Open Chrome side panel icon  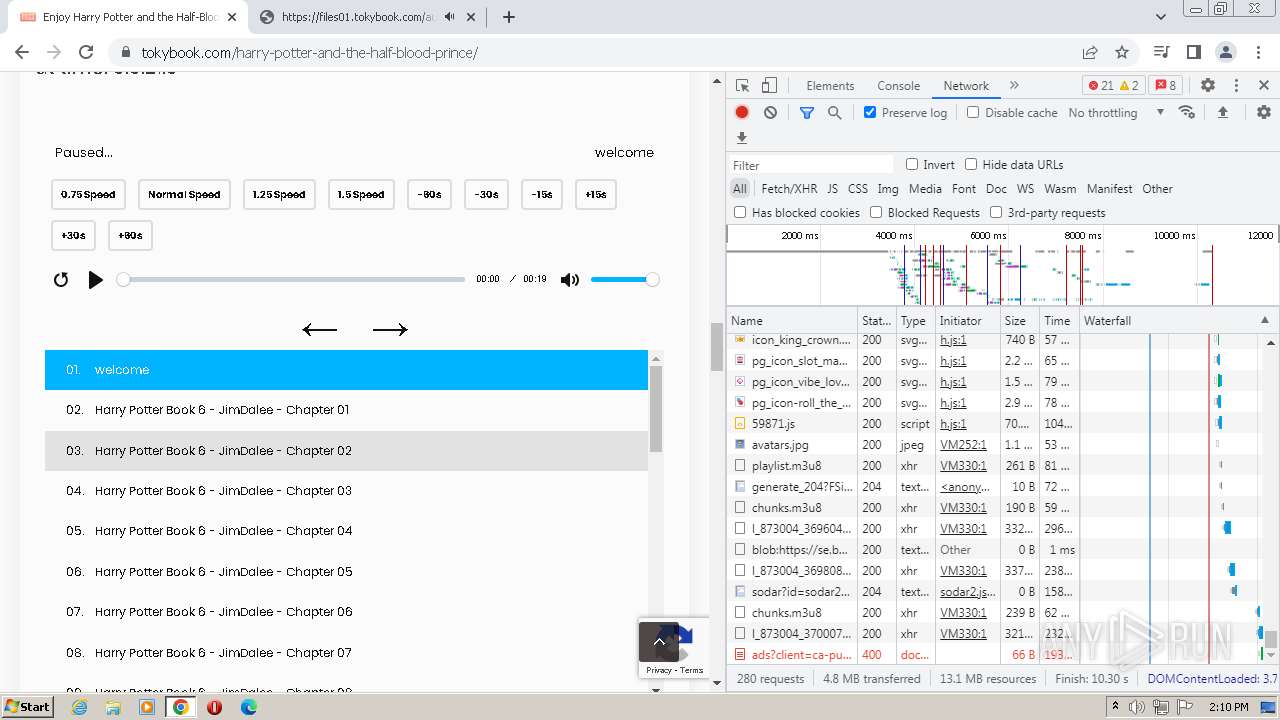point(1193,52)
